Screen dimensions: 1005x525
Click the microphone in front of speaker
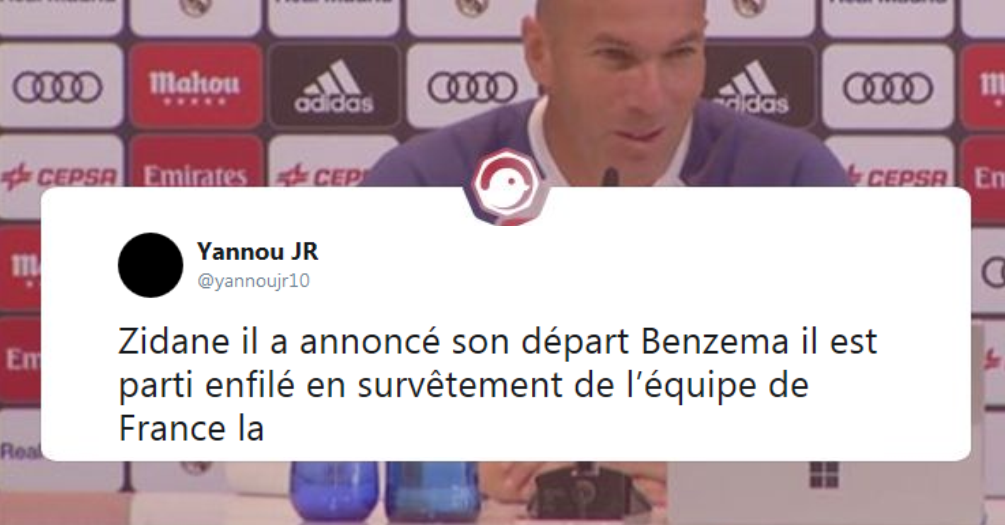[x=611, y=178]
